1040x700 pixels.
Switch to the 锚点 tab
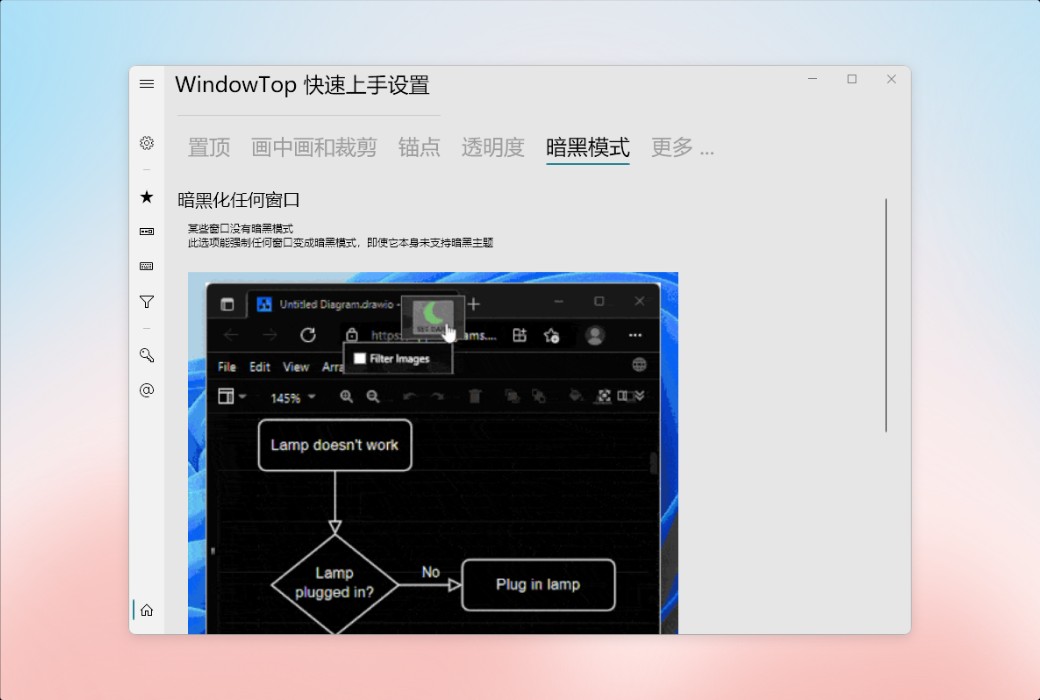[419, 147]
